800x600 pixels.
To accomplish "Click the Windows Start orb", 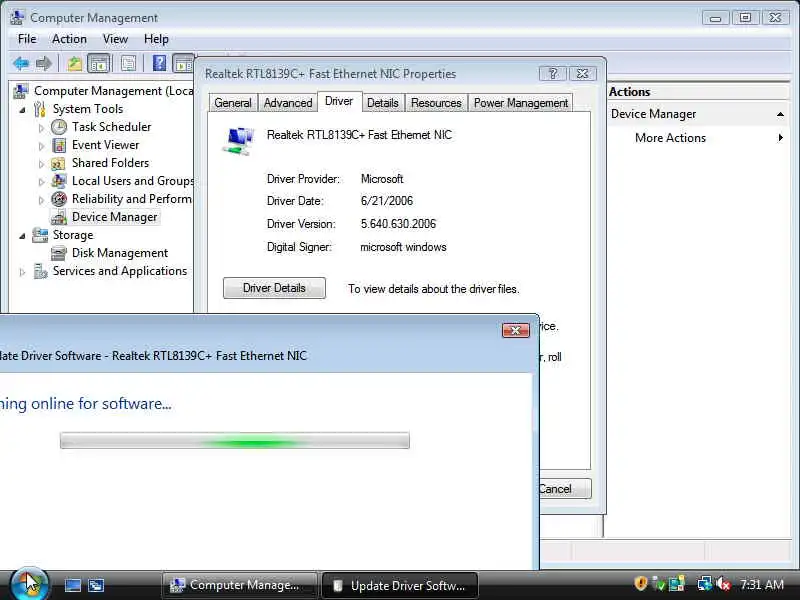I will (29, 584).
